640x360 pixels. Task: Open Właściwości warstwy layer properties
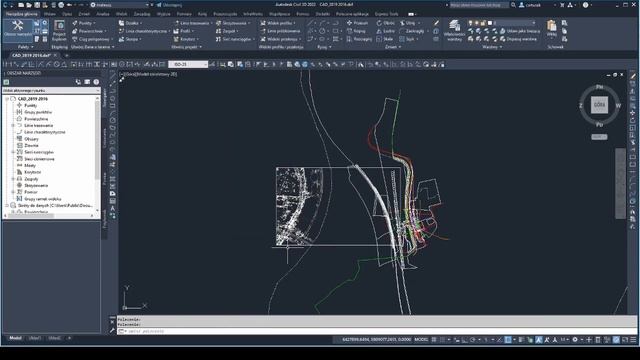point(454,31)
